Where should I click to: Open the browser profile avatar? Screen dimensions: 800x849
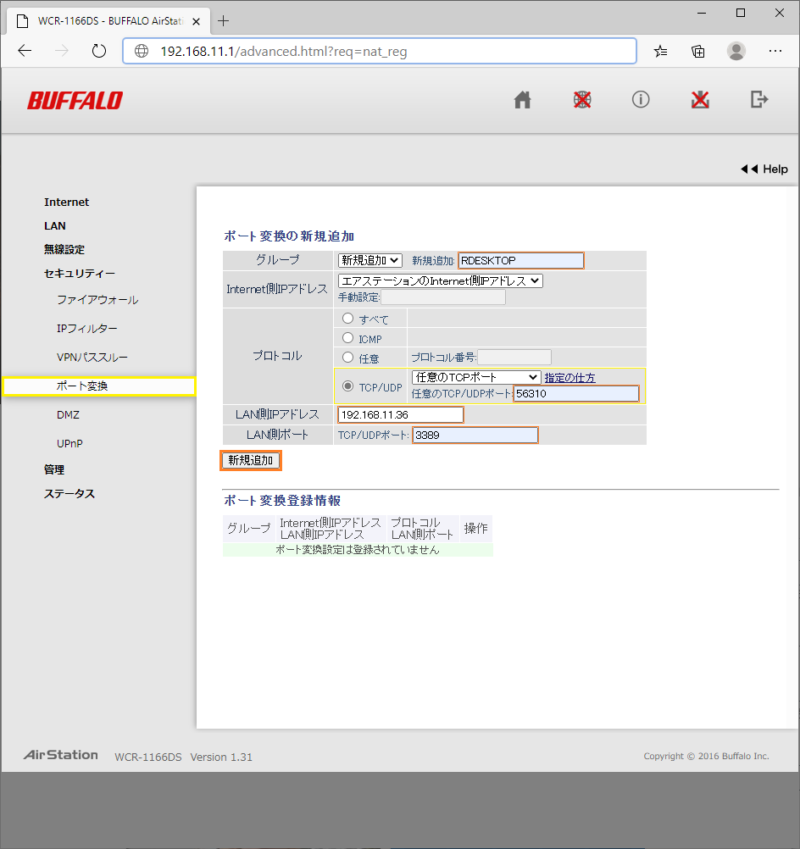point(736,51)
